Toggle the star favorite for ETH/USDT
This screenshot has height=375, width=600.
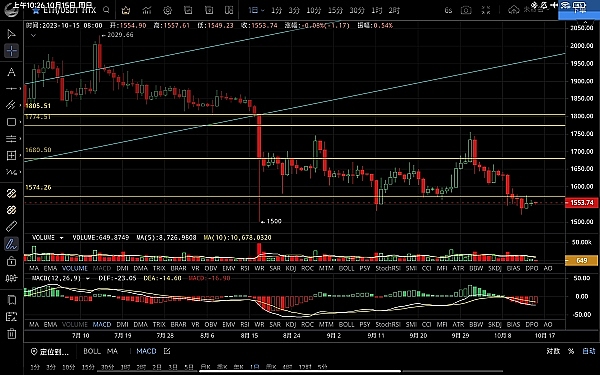(36, 10)
